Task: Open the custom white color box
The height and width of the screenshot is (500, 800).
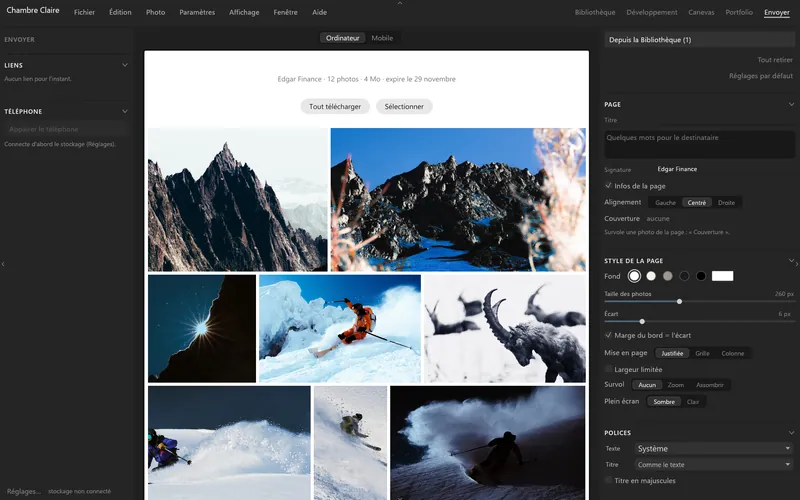Action: (x=722, y=276)
